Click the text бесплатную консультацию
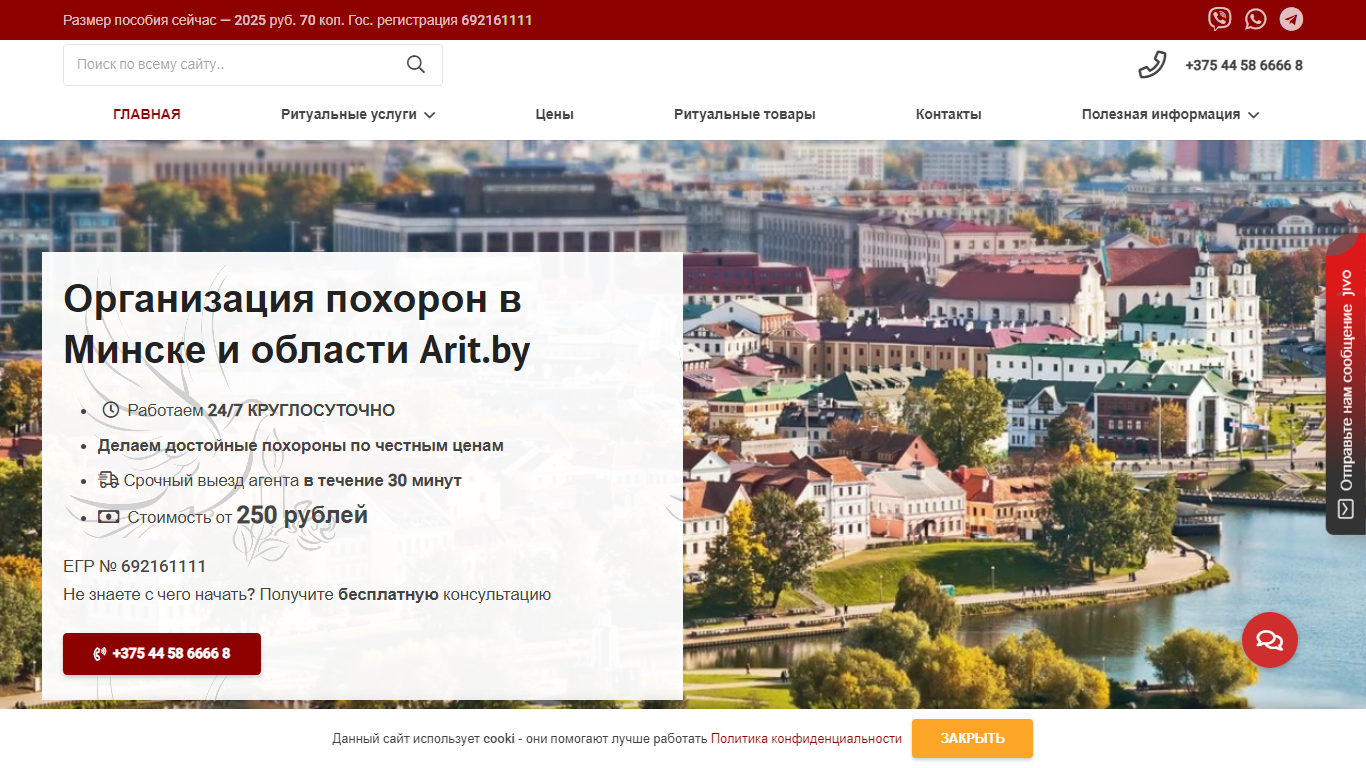The image size is (1366, 768). click(445, 594)
